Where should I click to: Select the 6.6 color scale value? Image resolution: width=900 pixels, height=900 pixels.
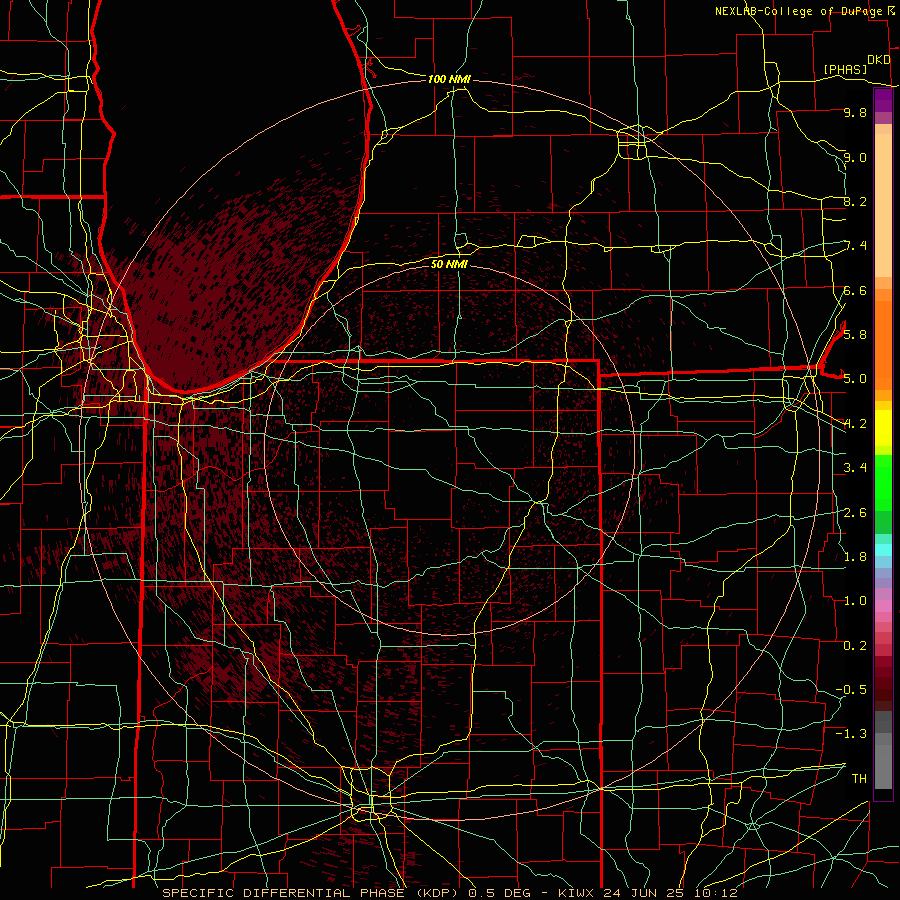(855, 290)
